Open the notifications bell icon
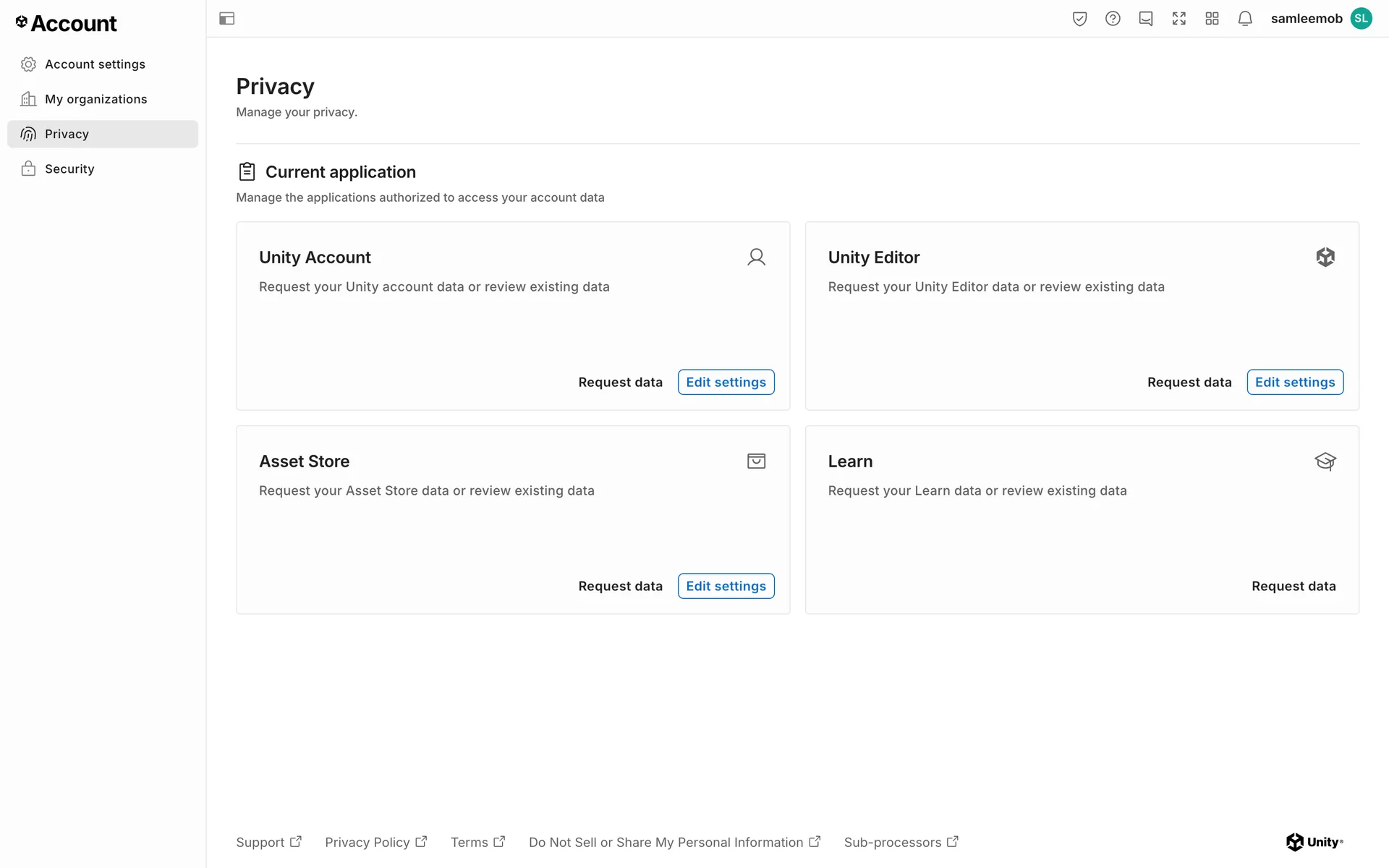1389x868 pixels. pyautogui.click(x=1245, y=19)
